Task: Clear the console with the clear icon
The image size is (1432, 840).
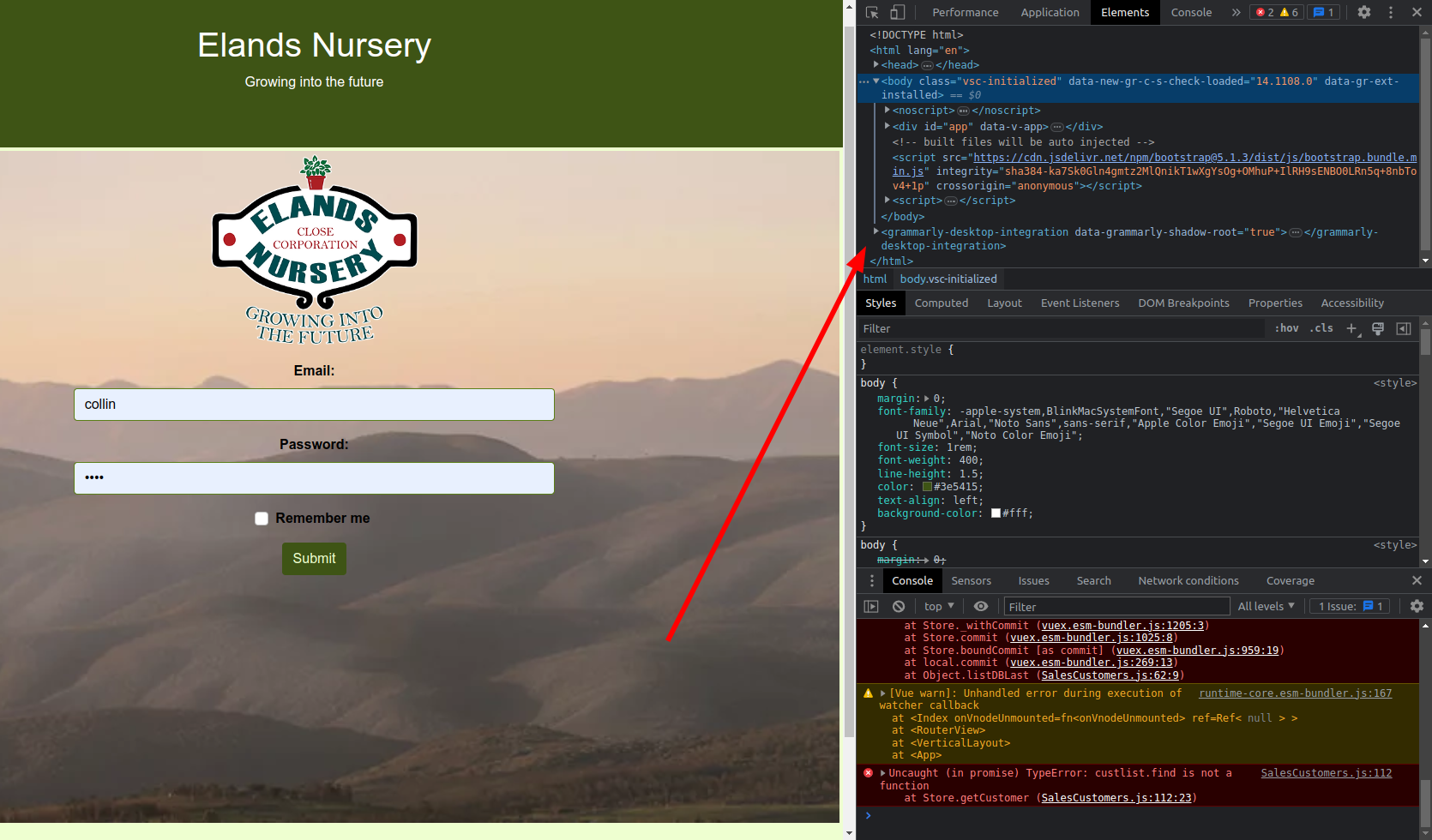Action: pyautogui.click(x=898, y=606)
